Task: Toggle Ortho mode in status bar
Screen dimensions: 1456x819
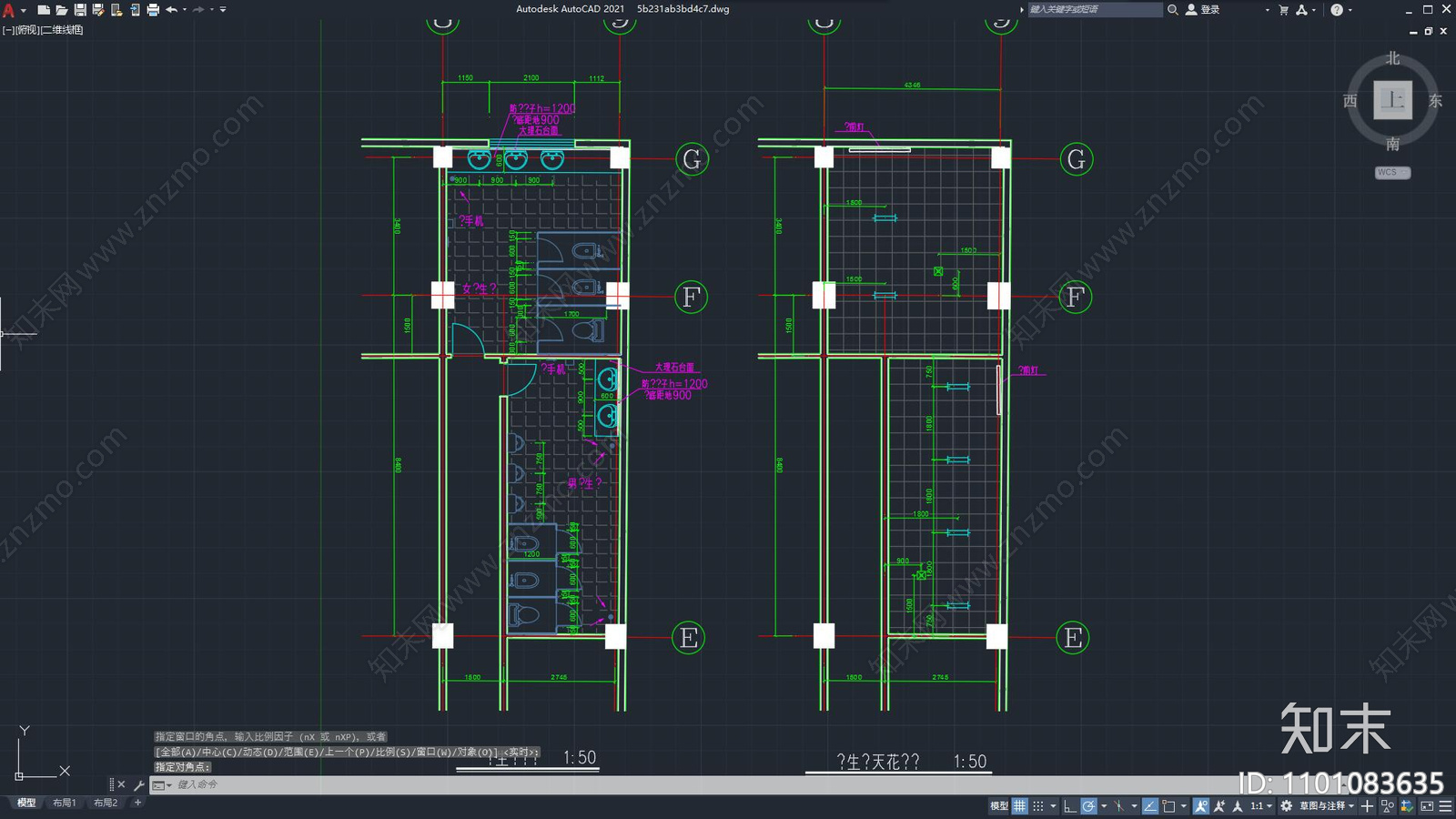Action: [x=1070, y=806]
